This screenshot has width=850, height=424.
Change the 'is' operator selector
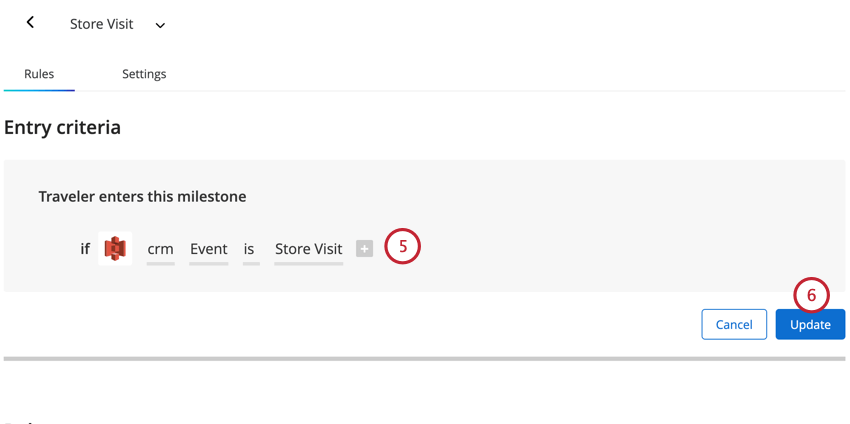[x=249, y=249]
